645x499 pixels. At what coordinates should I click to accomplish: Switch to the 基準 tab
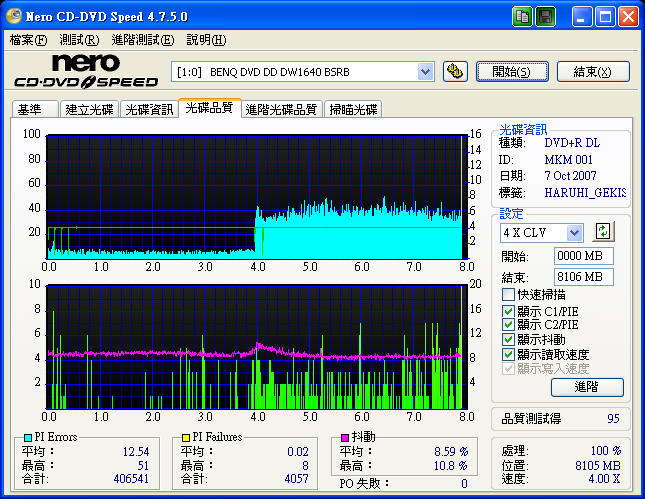tap(35, 109)
